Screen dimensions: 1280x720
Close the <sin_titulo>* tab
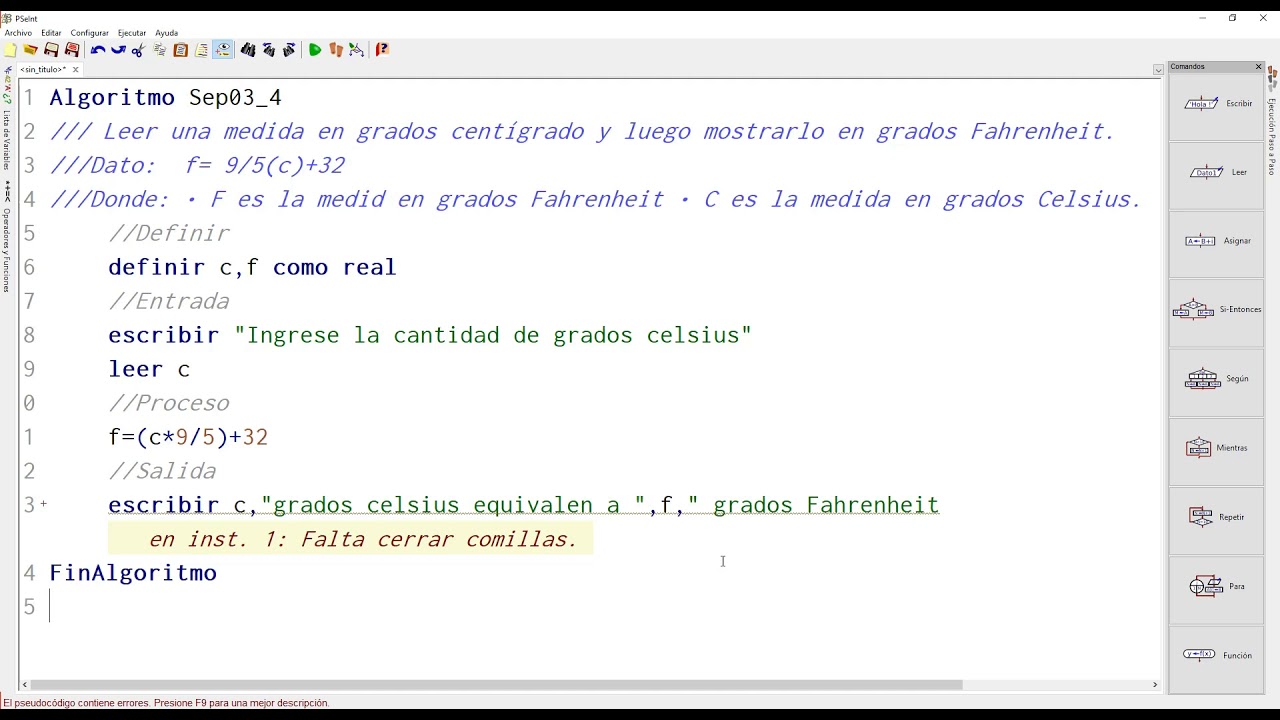pos(75,70)
